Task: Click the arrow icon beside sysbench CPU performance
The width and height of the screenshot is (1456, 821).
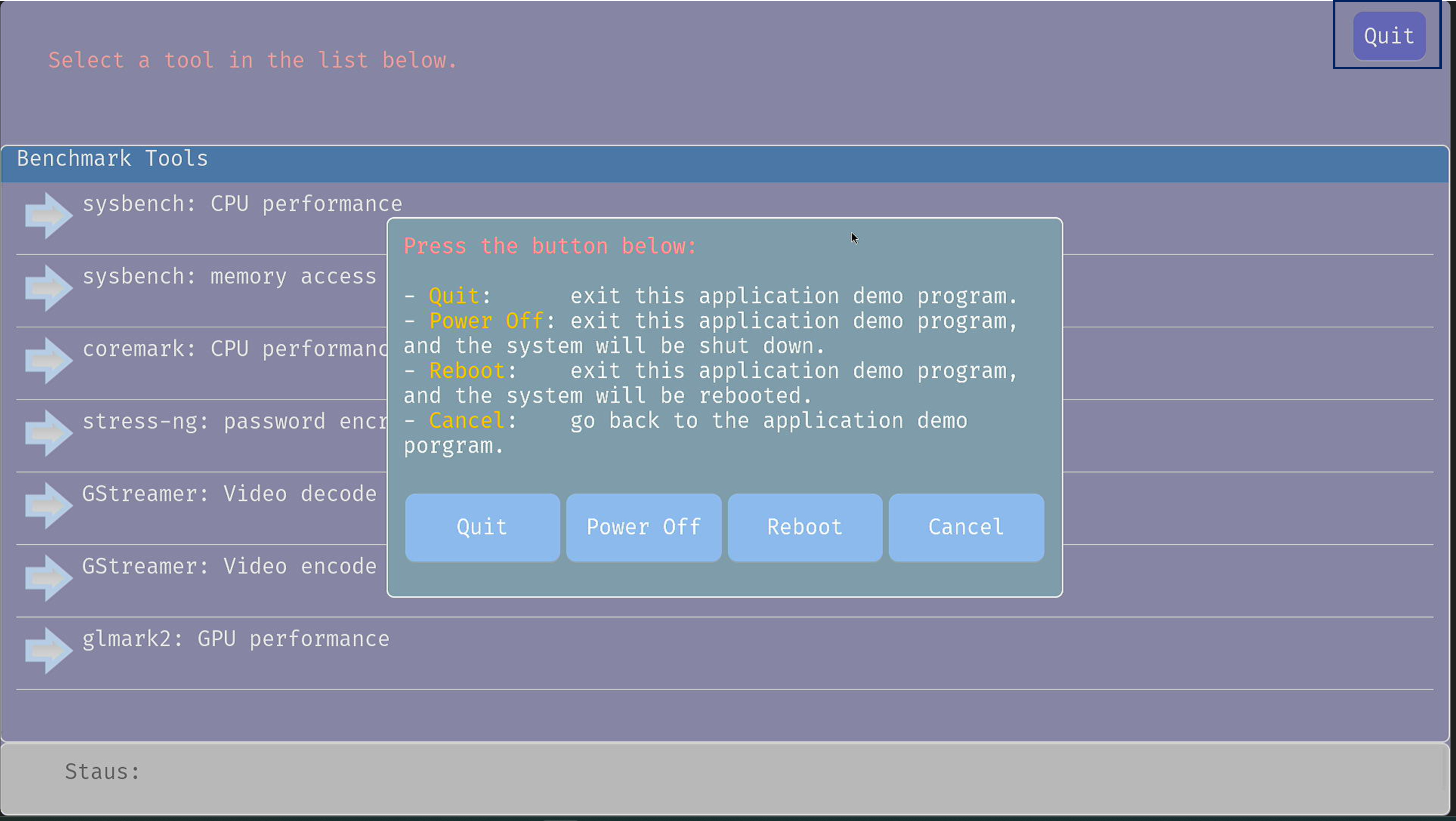Action: click(x=49, y=215)
